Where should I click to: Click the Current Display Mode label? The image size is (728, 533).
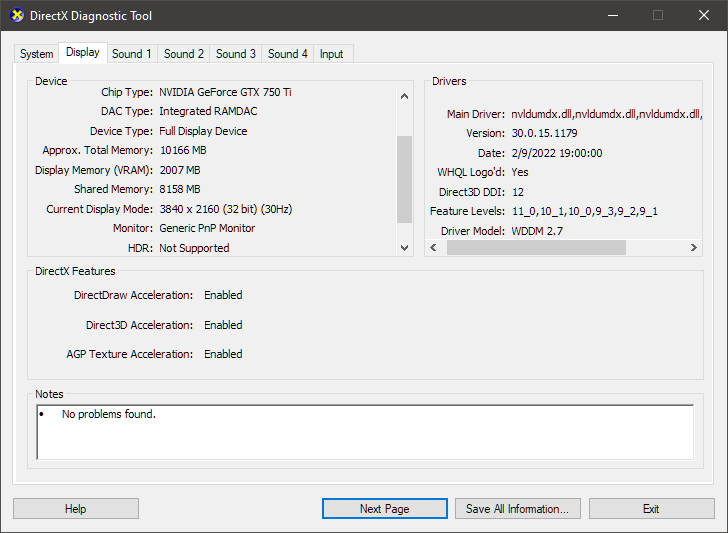[x=99, y=209]
